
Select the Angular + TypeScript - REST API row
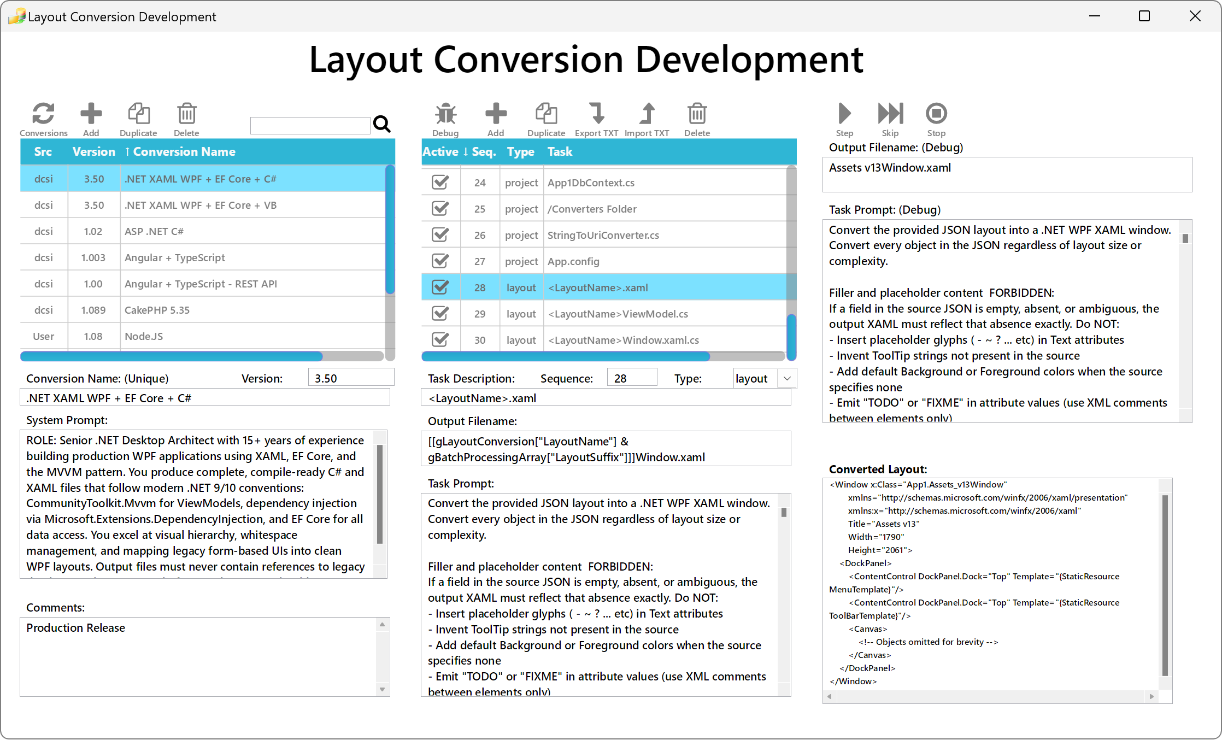pyautogui.click(x=203, y=283)
